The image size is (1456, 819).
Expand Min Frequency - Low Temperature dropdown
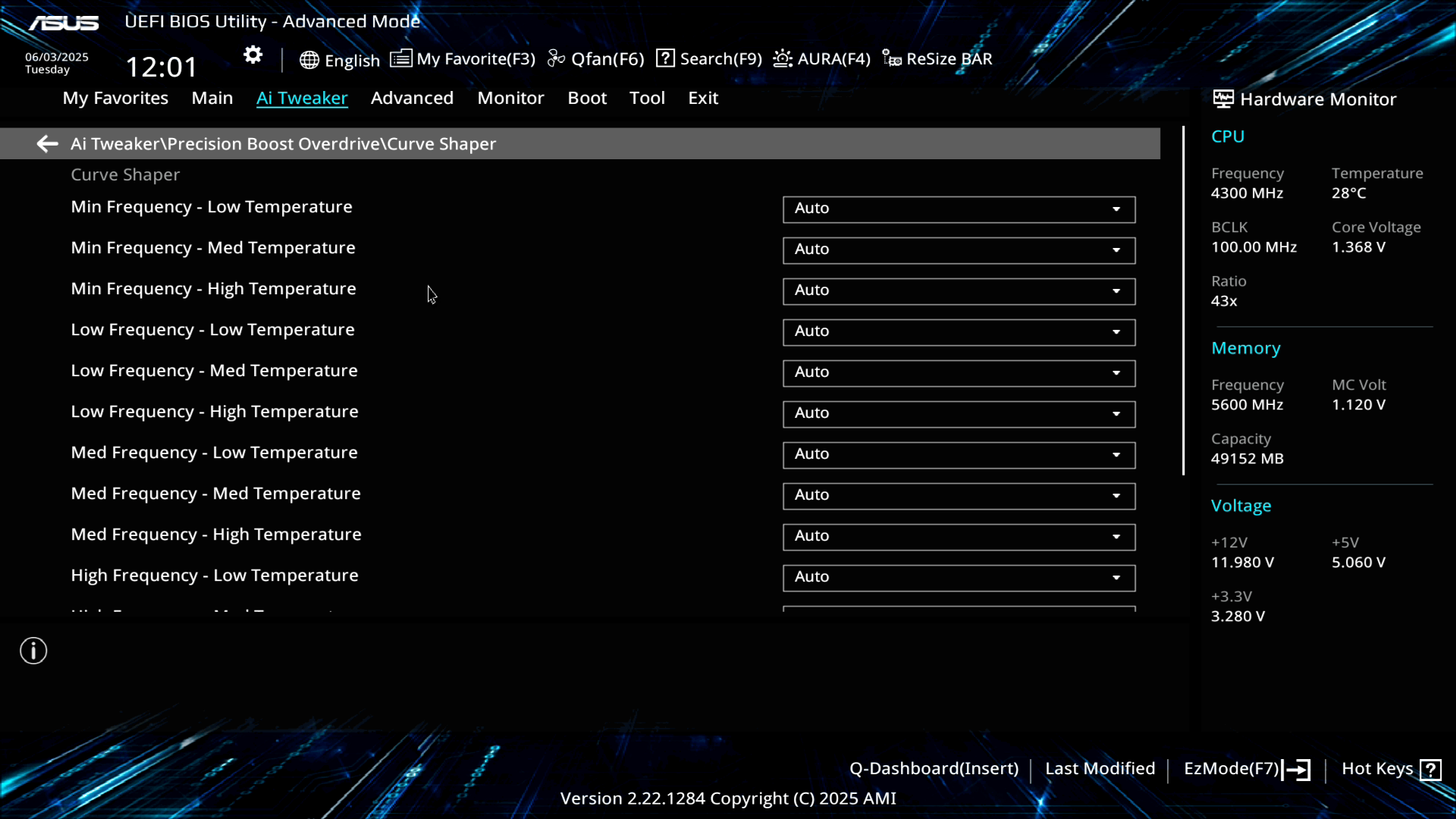(959, 209)
